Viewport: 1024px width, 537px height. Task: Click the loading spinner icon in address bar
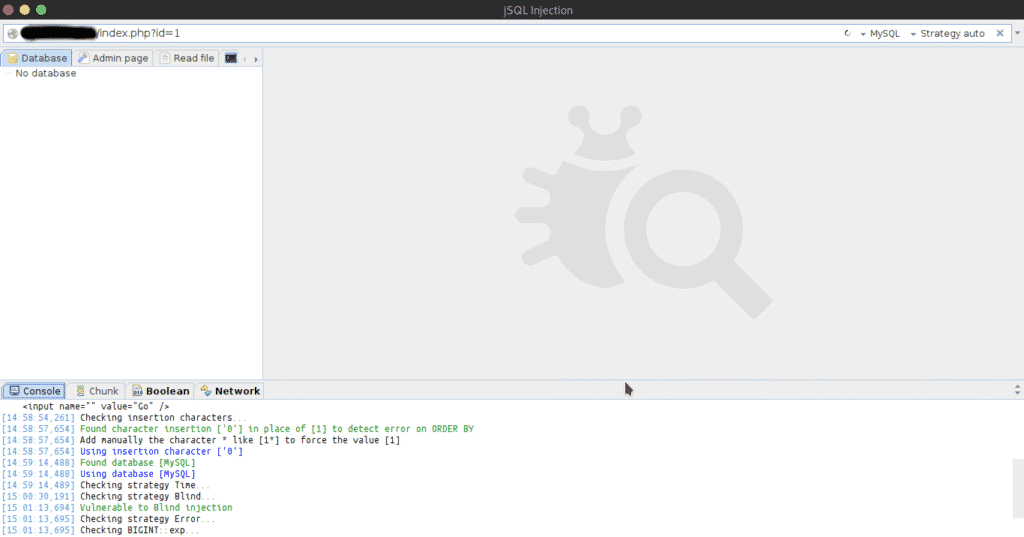pyautogui.click(x=848, y=34)
